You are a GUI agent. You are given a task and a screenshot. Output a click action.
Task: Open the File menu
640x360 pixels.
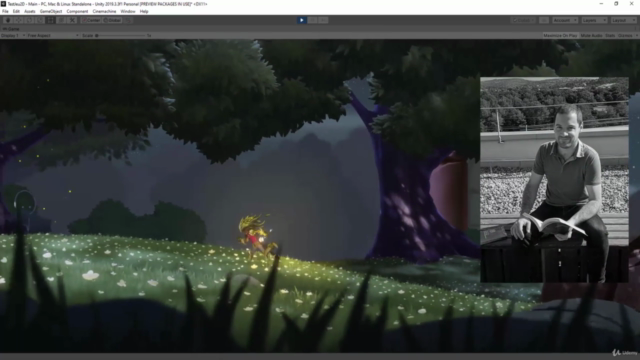coord(5,11)
